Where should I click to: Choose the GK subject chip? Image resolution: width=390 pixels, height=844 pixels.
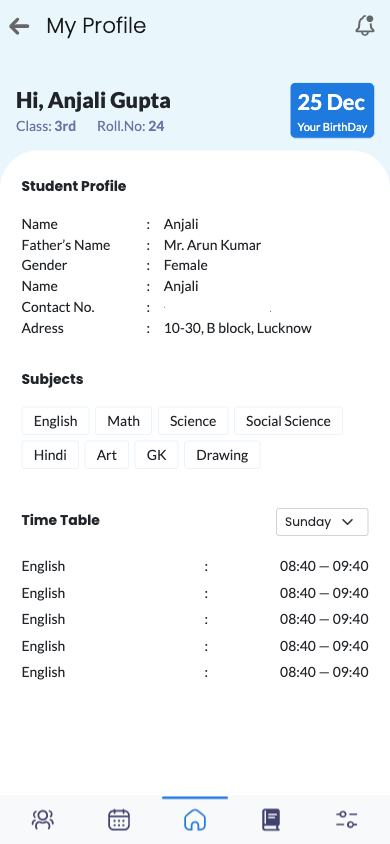(x=157, y=455)
